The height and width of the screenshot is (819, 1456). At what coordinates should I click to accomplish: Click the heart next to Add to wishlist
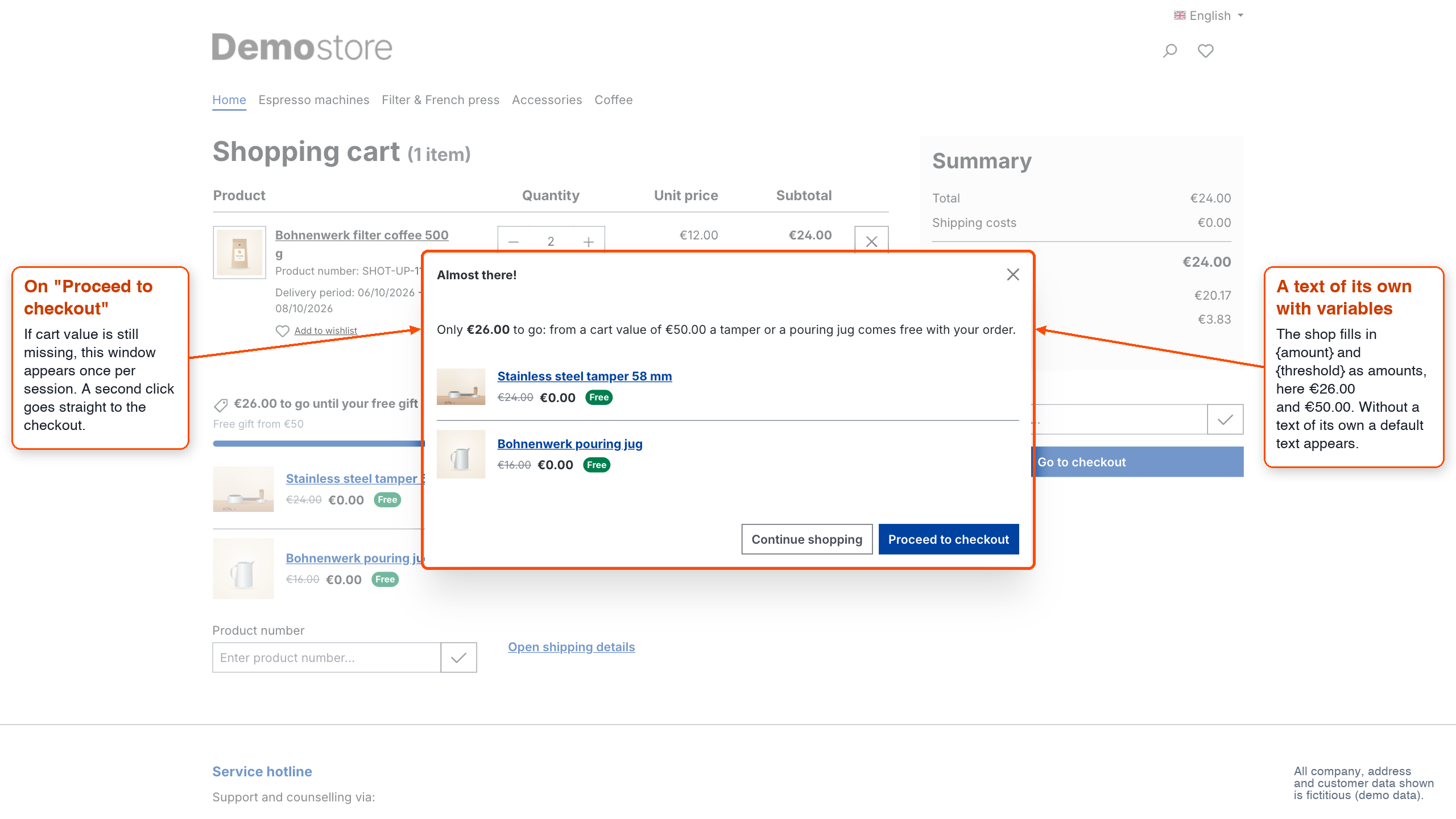click(x=282, y=331)
